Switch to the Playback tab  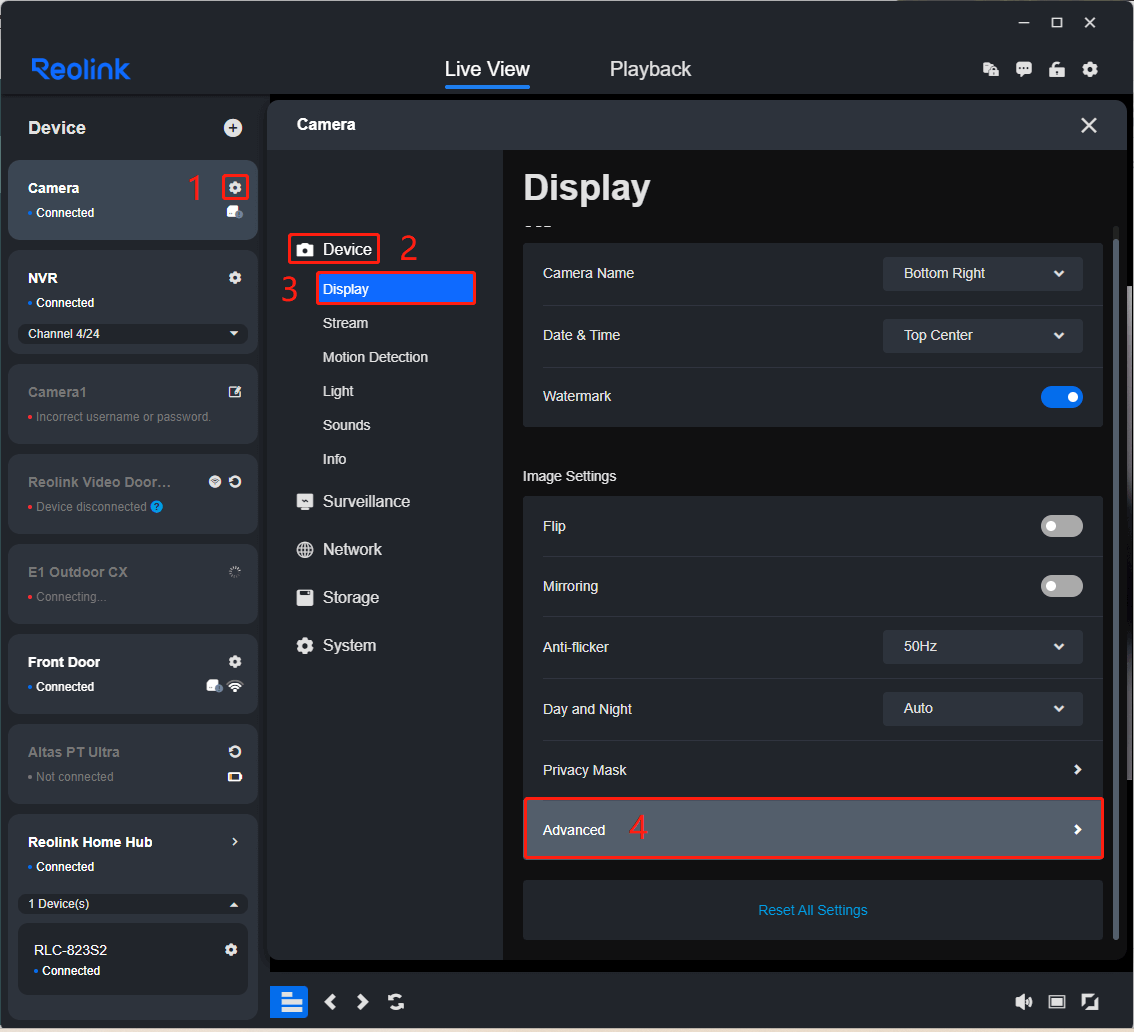(650, 69)
